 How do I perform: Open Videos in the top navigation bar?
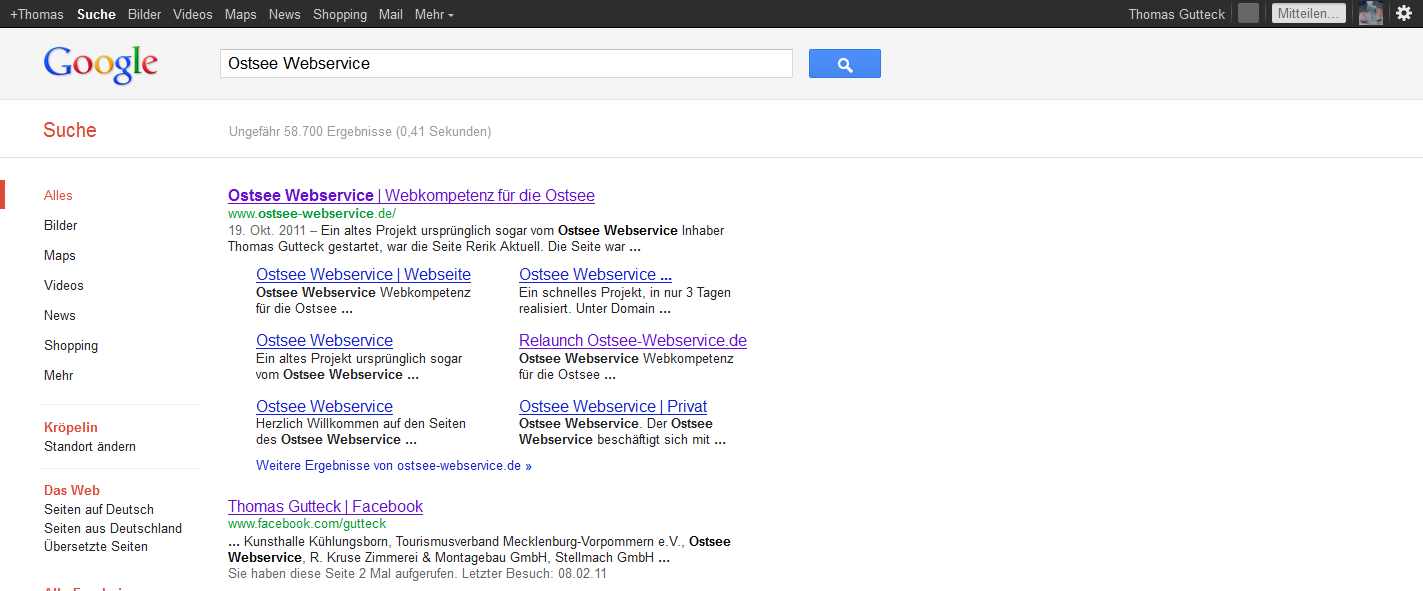(x=193, y=14)
